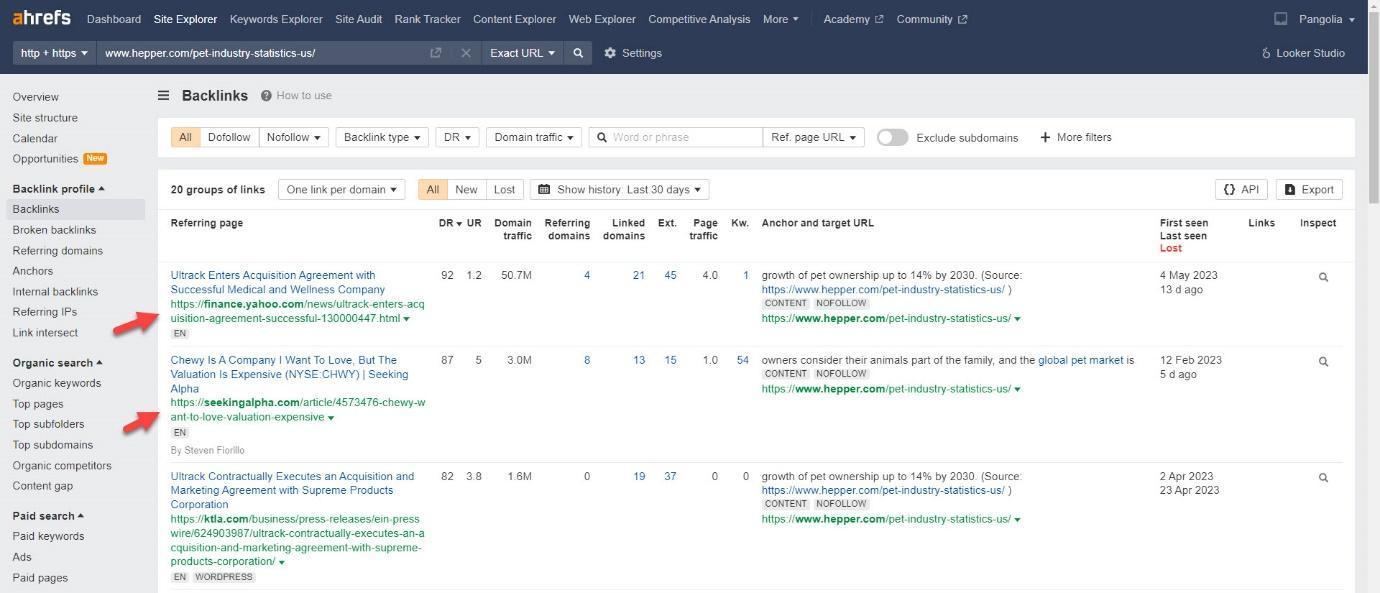This screenshot has height=593, width=1380.
Task: Open Opportunities in the sidebar
Action: tap(46, 159)
